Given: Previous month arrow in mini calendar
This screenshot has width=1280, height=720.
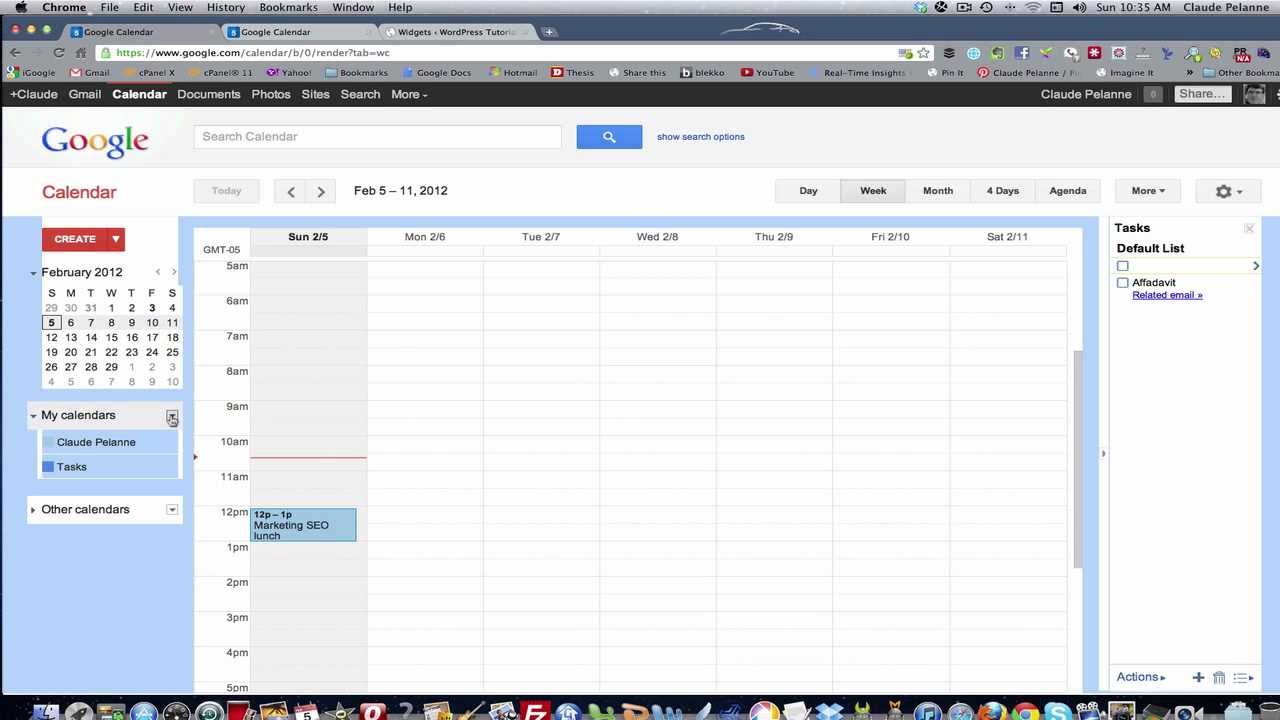Looking at the screenshot, I should [x=158, y=272].
